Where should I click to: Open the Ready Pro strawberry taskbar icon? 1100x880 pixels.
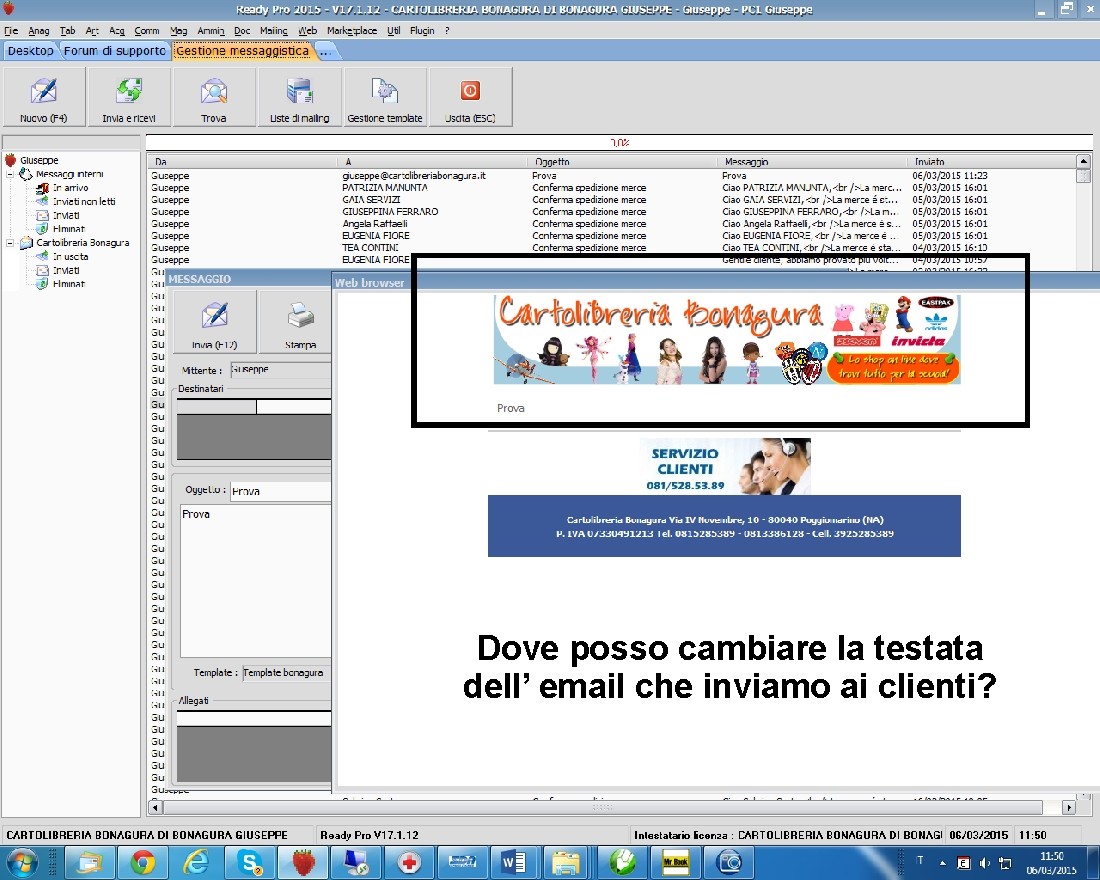304,862
